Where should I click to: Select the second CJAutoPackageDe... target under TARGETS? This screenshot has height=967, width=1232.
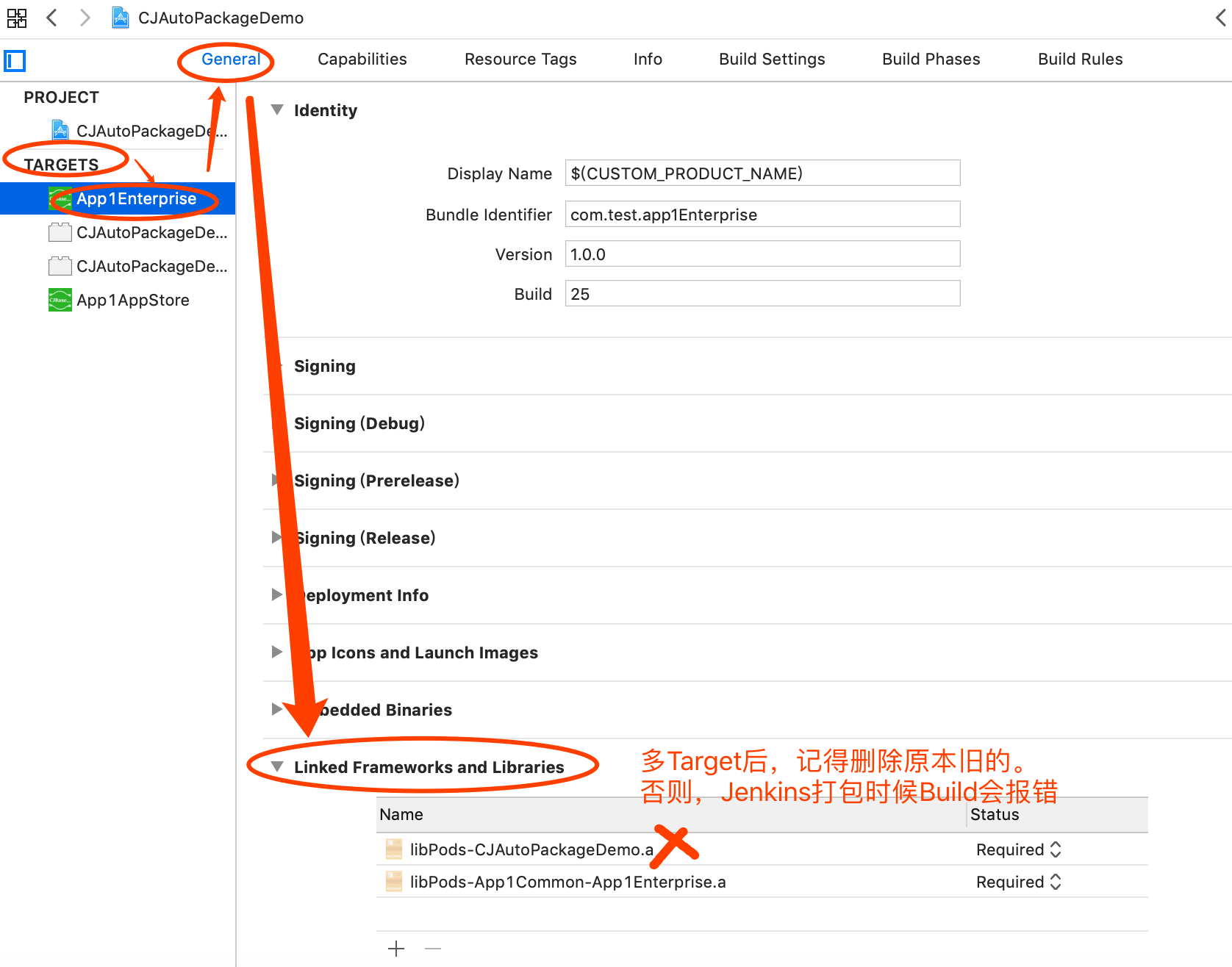point(138,266)
